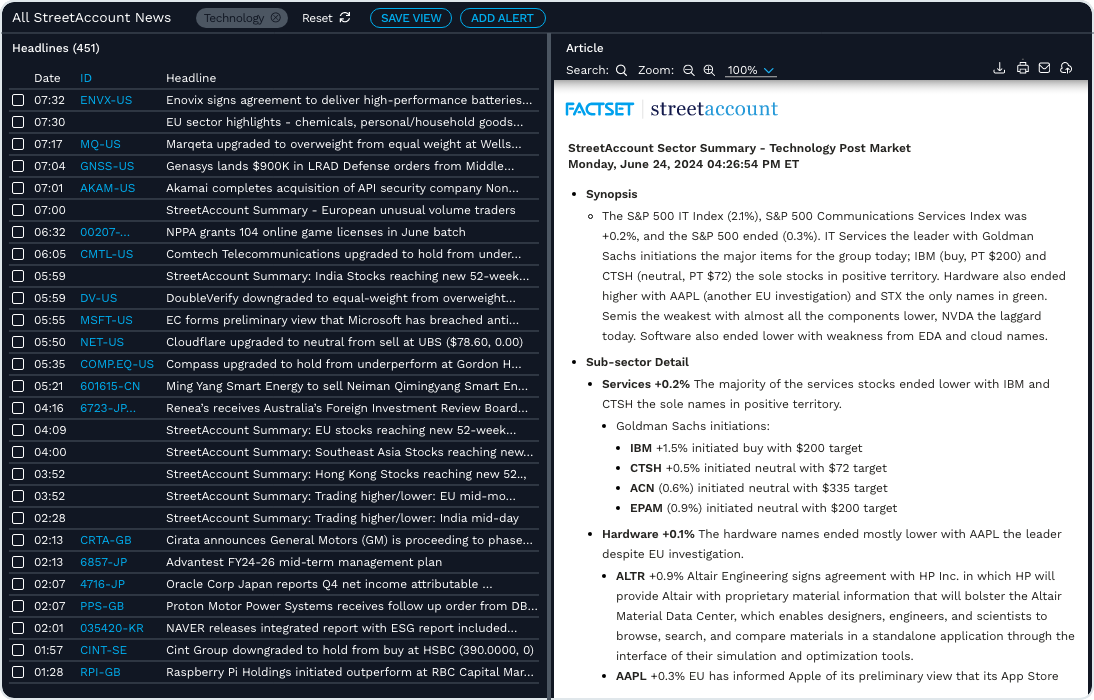Open the 601615-CN ticker link
This screenshot has width=1094, height=700.
tap(110, 386)
